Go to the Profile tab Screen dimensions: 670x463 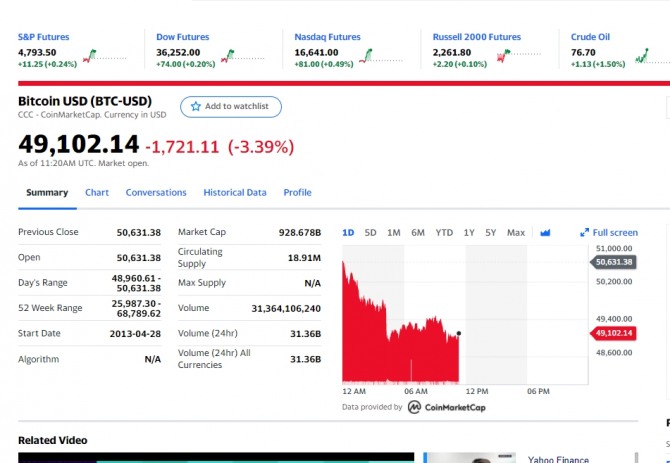coord(297,192)
